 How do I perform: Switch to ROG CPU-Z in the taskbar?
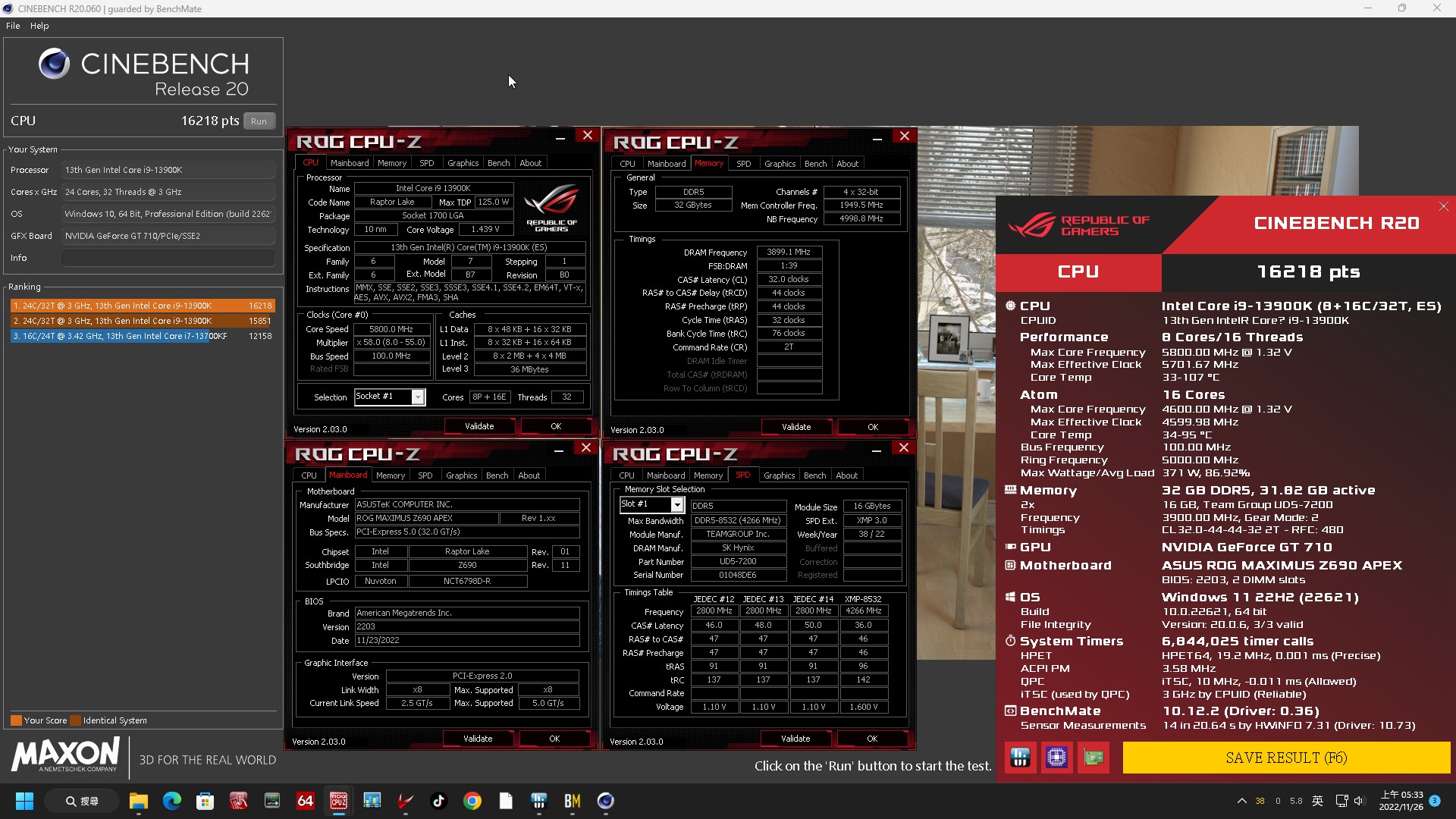[338, 801]
